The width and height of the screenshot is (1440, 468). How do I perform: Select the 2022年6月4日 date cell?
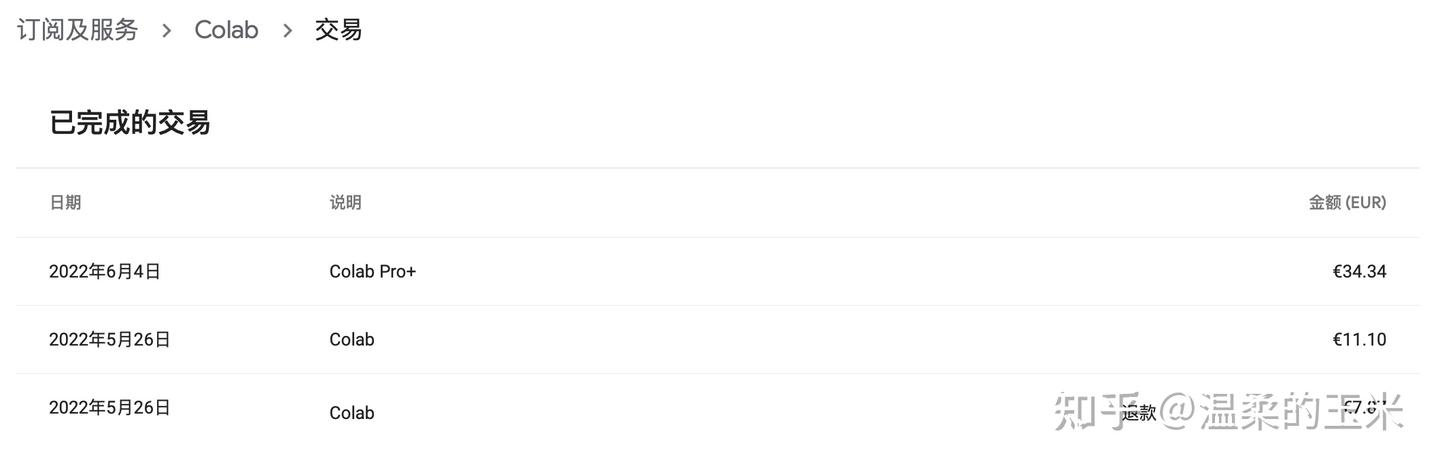click(x=104, y=271)
